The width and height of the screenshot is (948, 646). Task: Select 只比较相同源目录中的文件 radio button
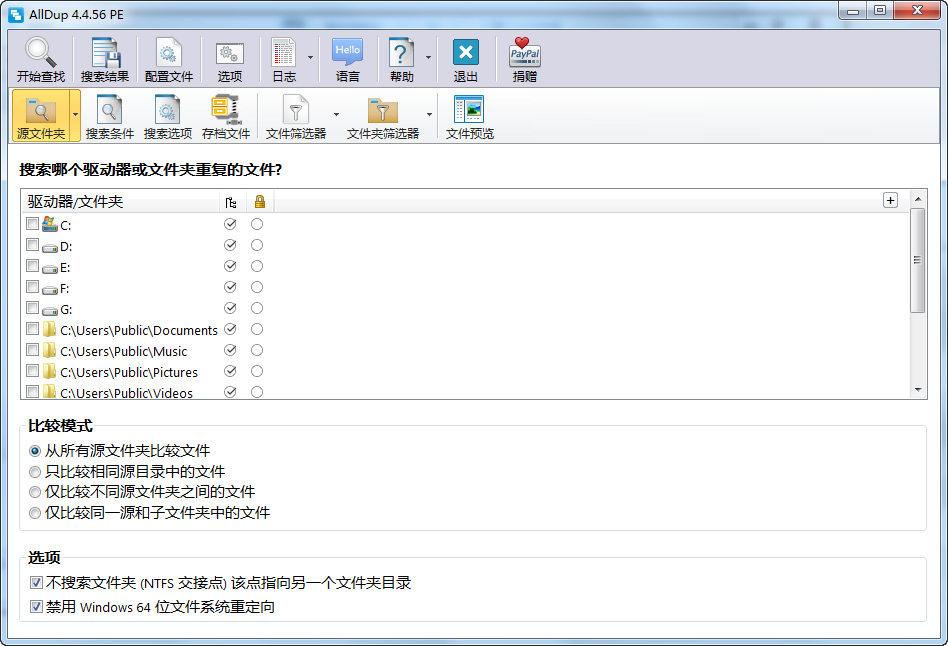point(35,472)
